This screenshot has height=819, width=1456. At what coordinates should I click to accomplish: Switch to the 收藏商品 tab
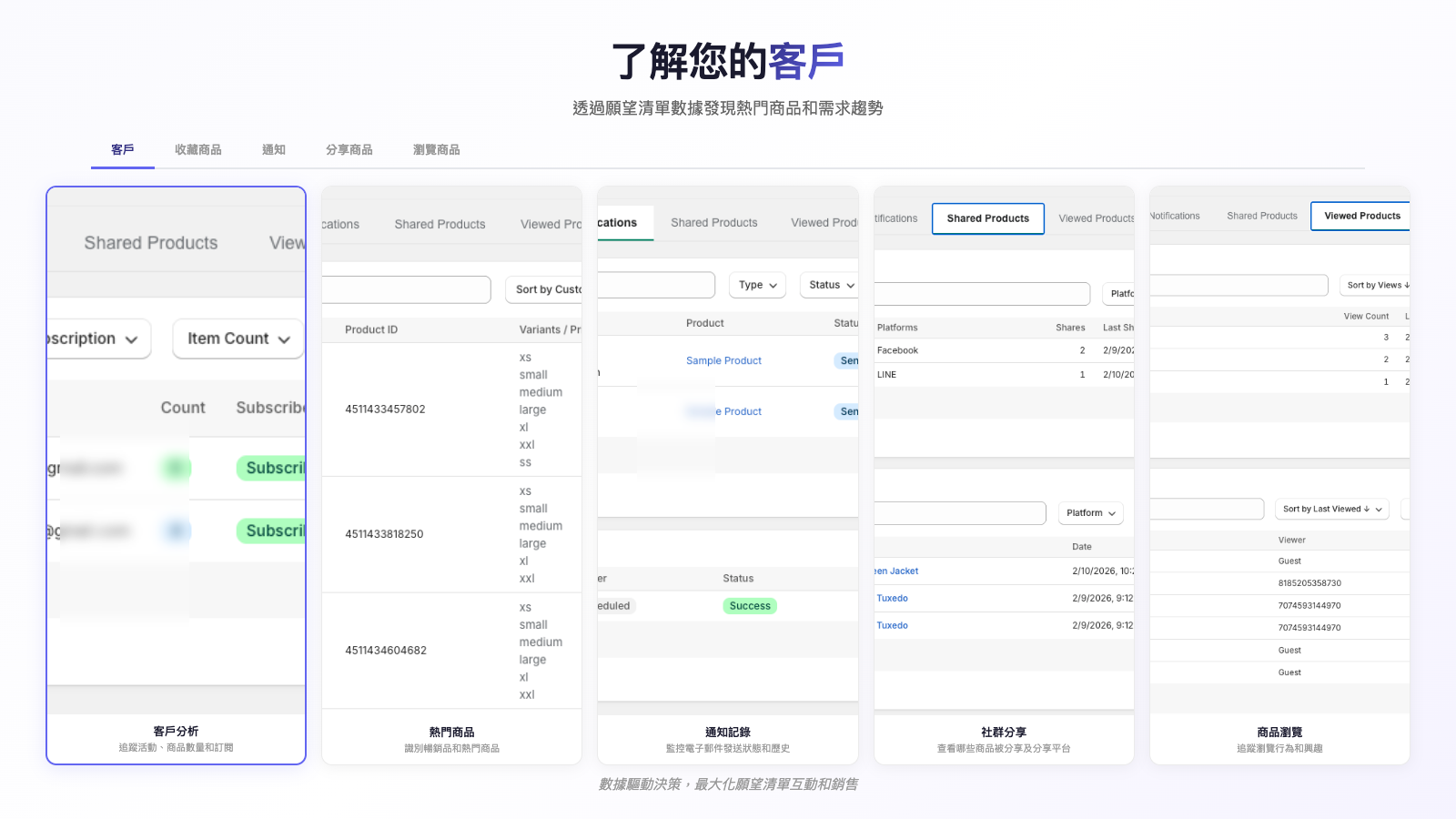click(x=198, y=150)
